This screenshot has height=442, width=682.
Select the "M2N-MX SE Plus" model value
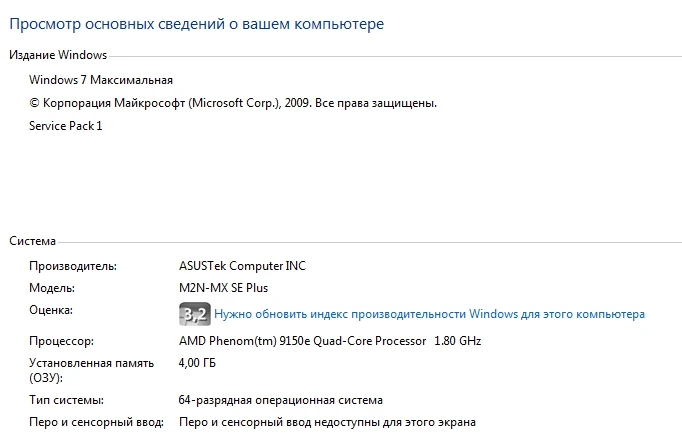223,288
